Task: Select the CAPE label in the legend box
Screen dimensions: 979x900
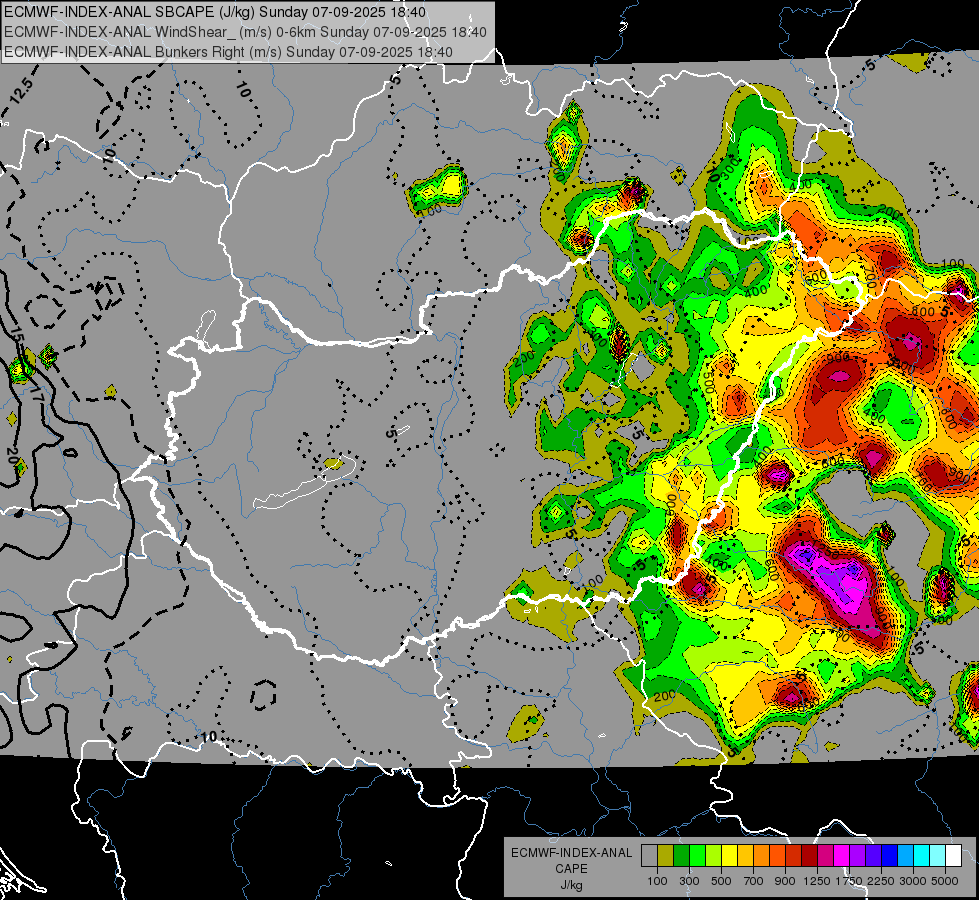Action: [571, 869]
